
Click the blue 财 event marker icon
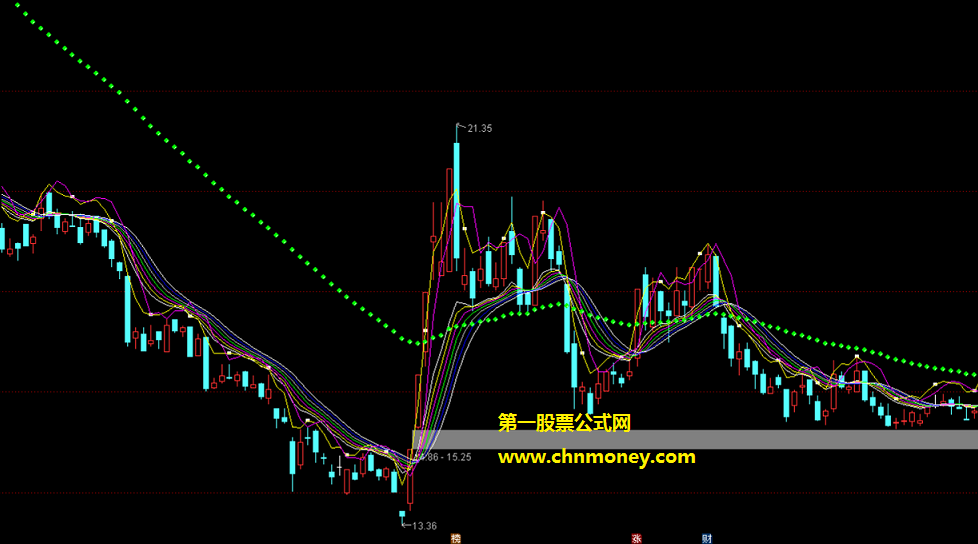pyautogui.click(x=707, y=538)
